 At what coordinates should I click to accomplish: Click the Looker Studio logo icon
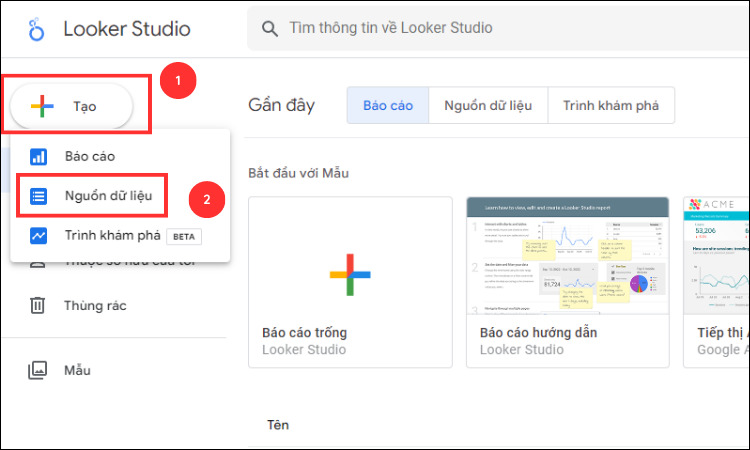[36, 29]
